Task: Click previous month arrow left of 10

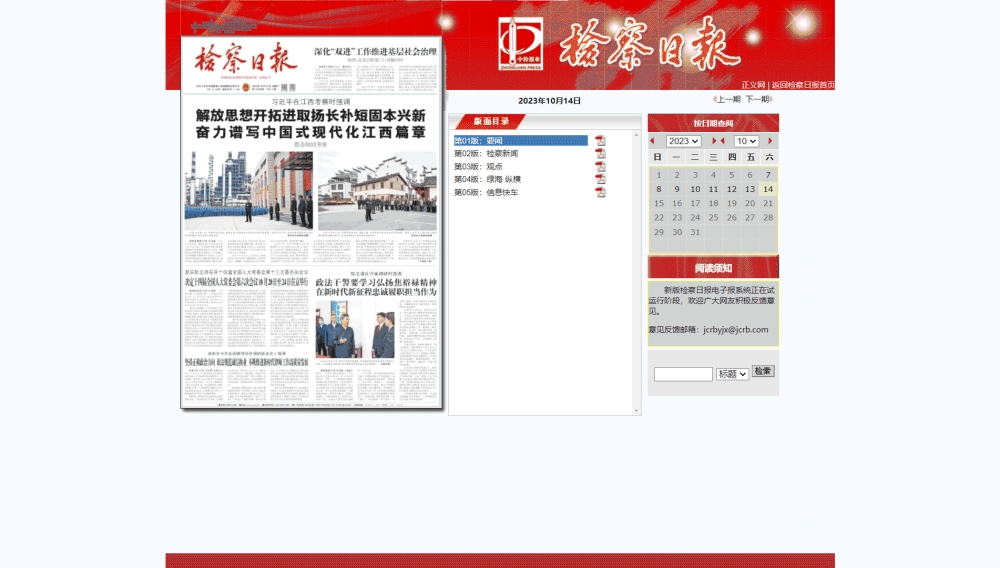Action: 723,141
